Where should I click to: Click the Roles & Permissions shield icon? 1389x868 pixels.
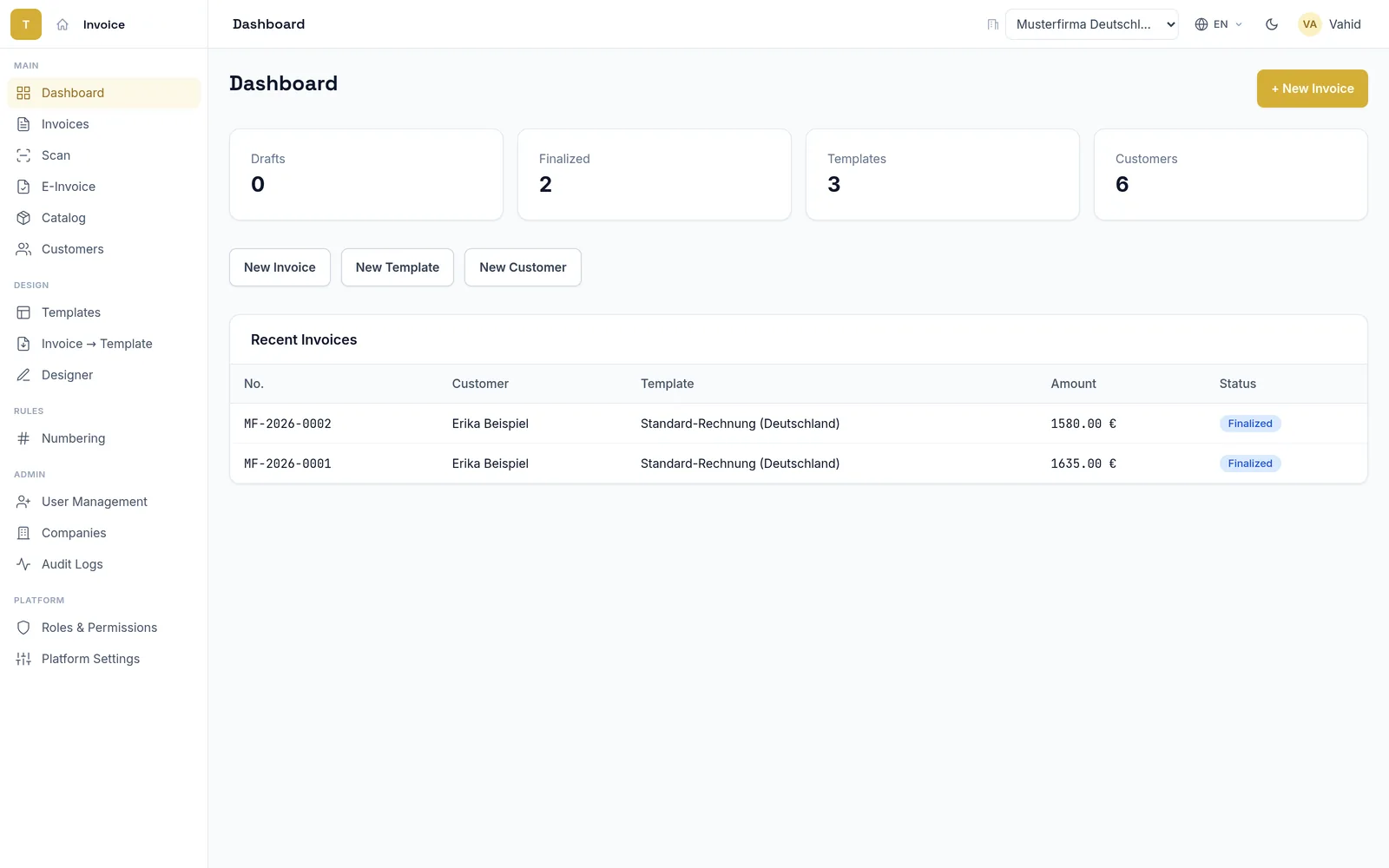pyautogui.click(x=23, y=628)
